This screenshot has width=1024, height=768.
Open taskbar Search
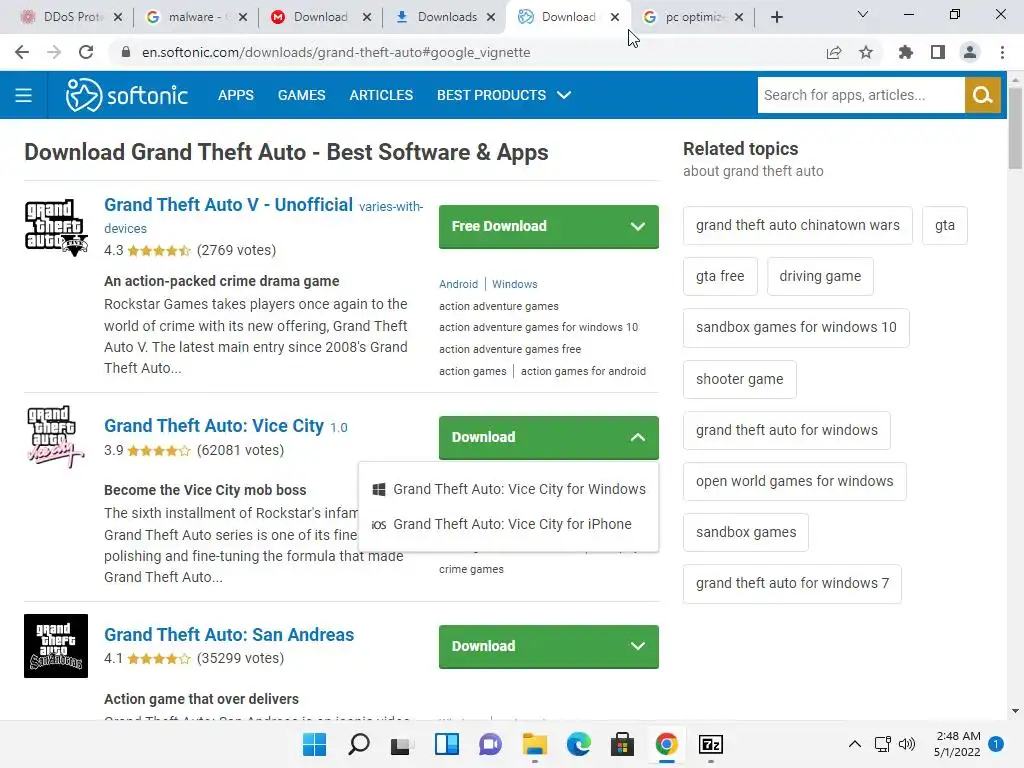359,744
